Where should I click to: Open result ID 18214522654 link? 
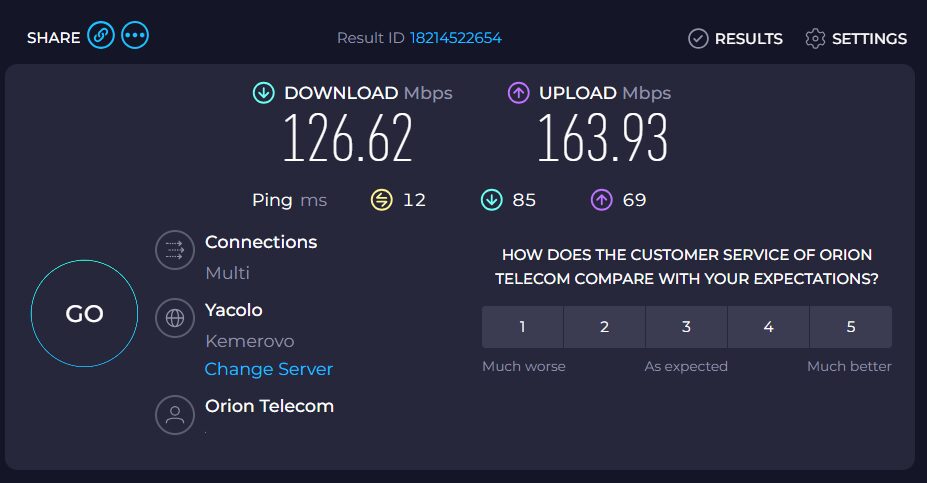456,38
